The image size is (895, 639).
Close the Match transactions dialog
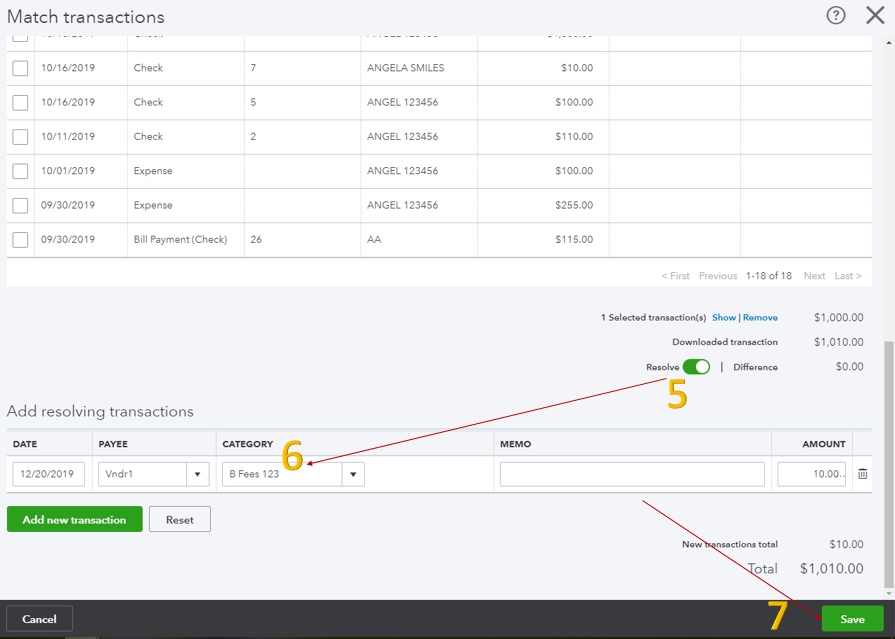click(875, 16)
